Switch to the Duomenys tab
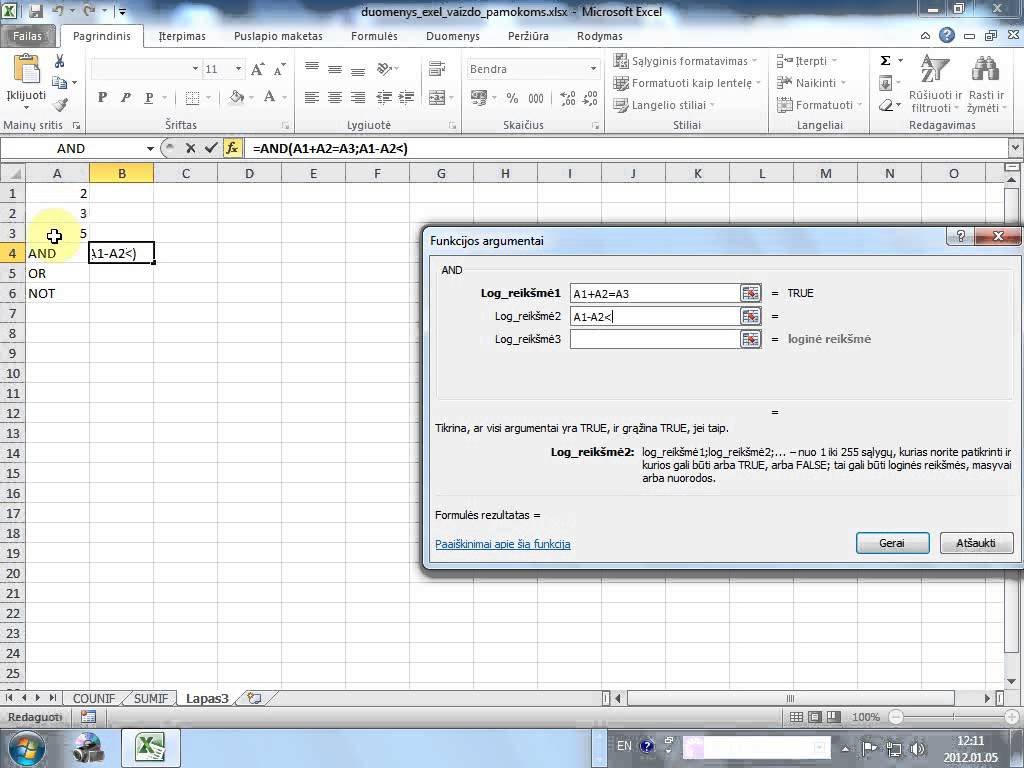Viewport: 1024px width, 768px height. (453, 36)
